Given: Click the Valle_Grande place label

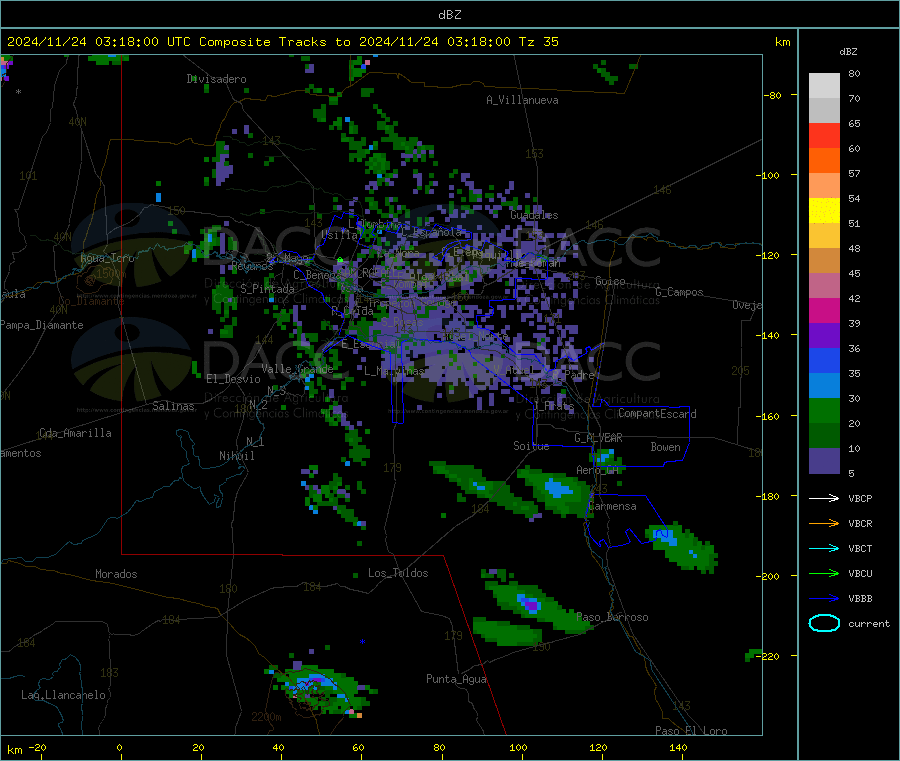Looking at the screenshot, I should [x=297, y=369].
